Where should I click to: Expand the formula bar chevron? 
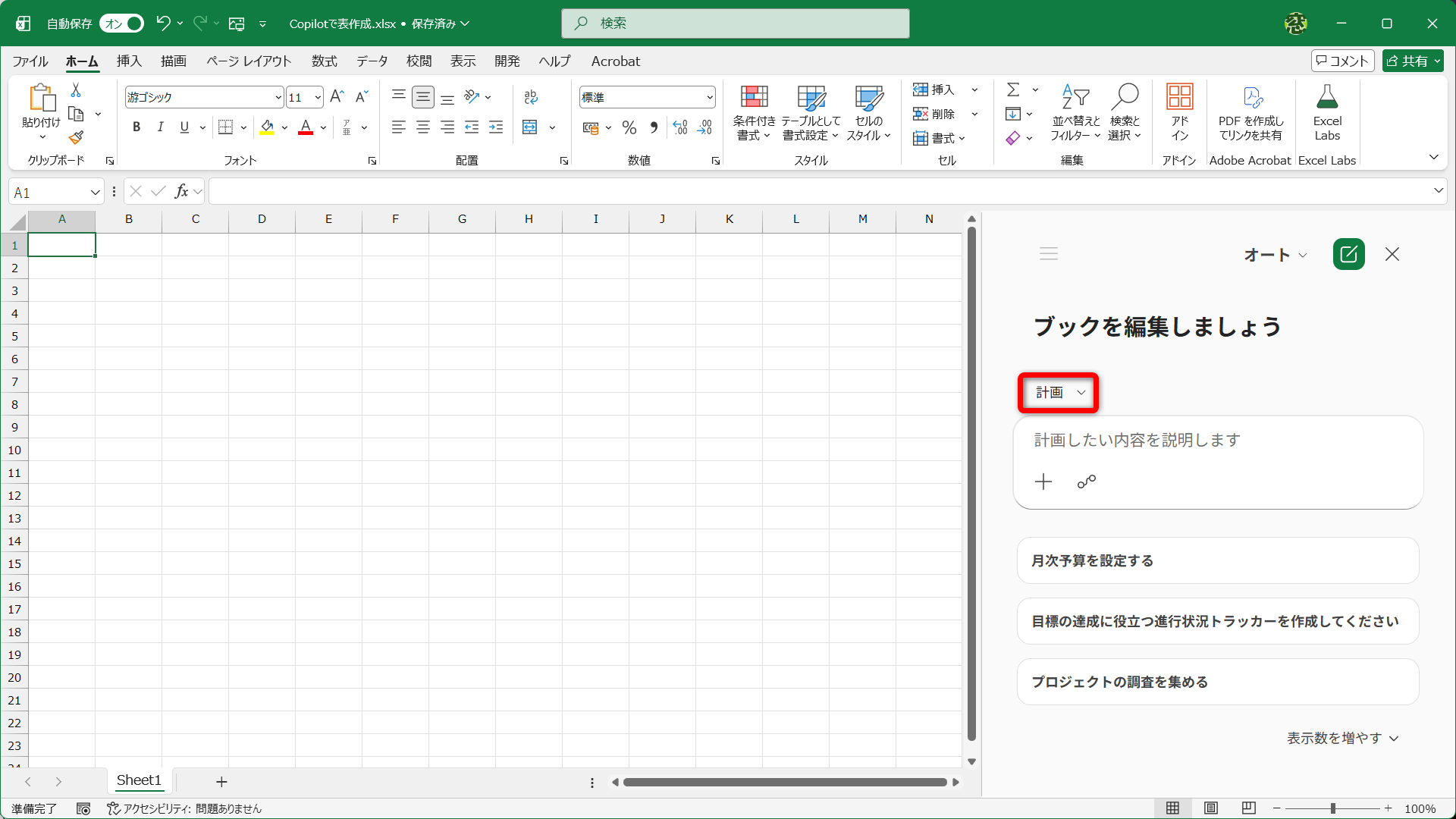1439,191
